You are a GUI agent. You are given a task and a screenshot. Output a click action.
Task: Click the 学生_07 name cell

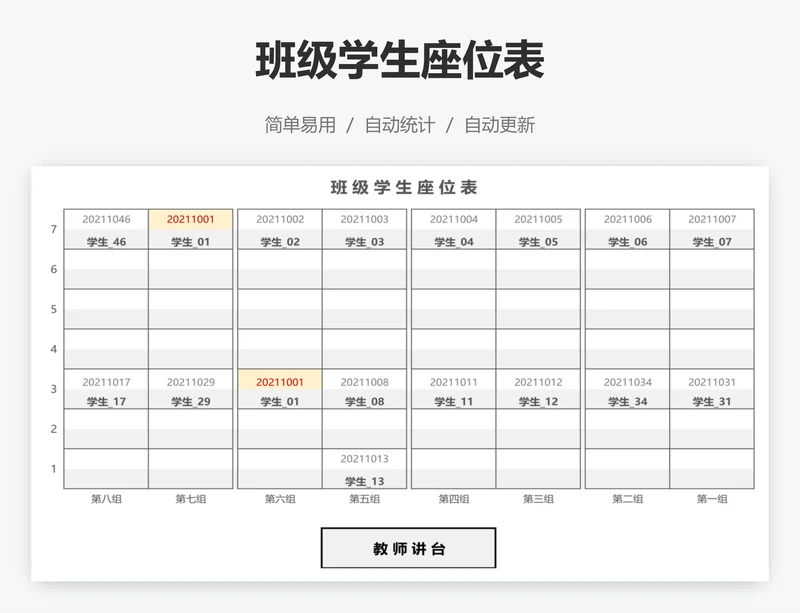(712, 239)
